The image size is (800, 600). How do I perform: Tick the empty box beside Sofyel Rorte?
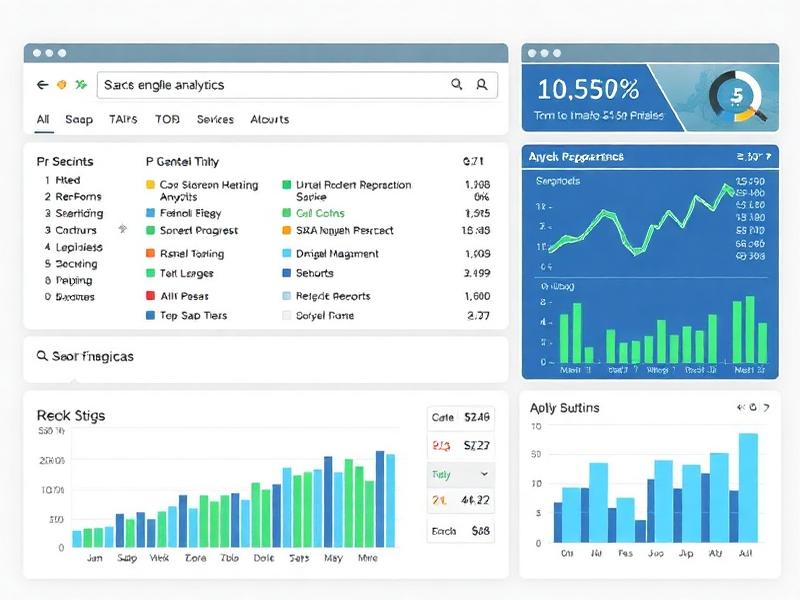pos(287,315)
